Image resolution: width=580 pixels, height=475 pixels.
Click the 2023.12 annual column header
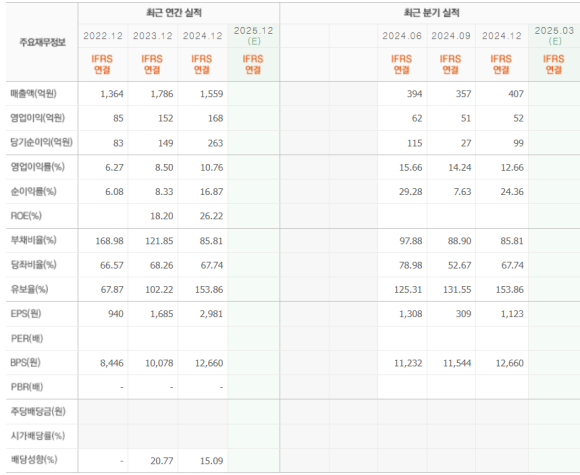[x=153, y=36]
